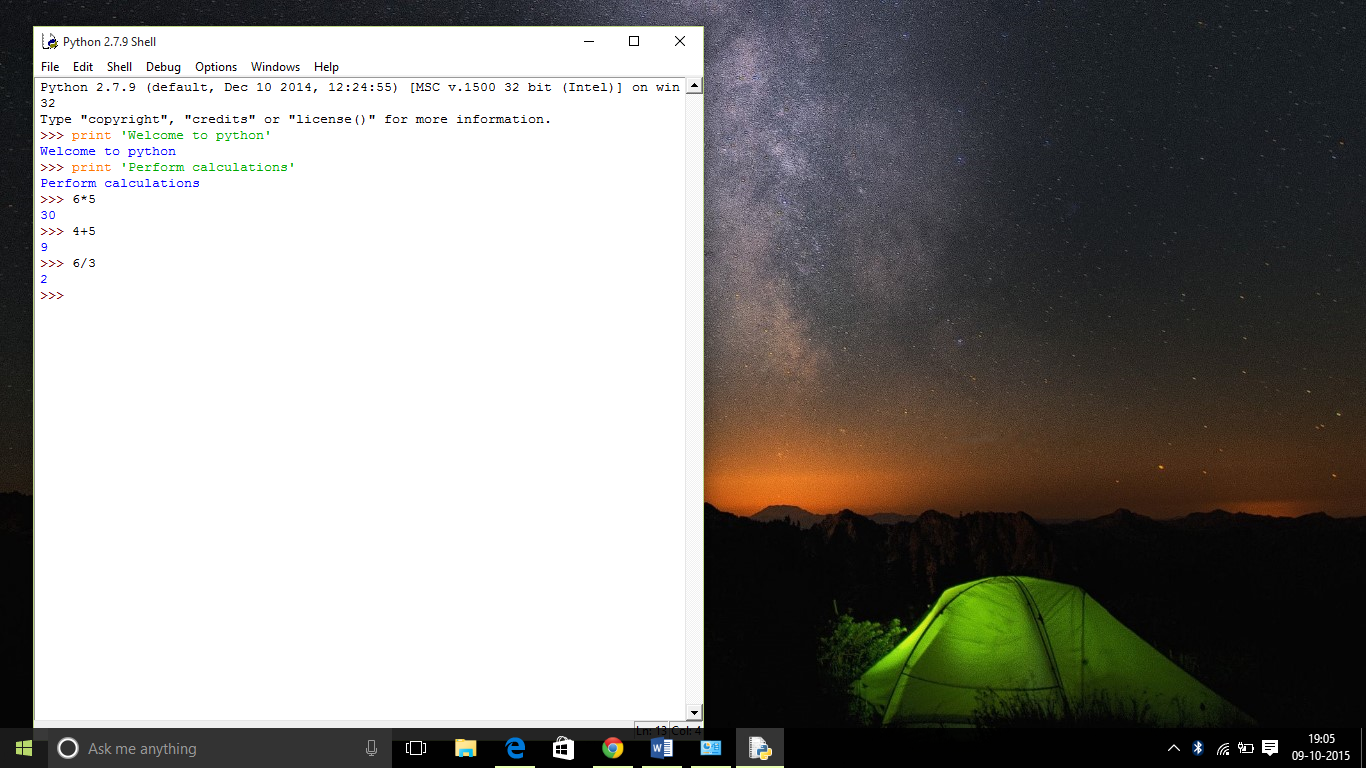Maximize the Python 2.7.9 Shell window
The image size is (1366, 768).
634,41
